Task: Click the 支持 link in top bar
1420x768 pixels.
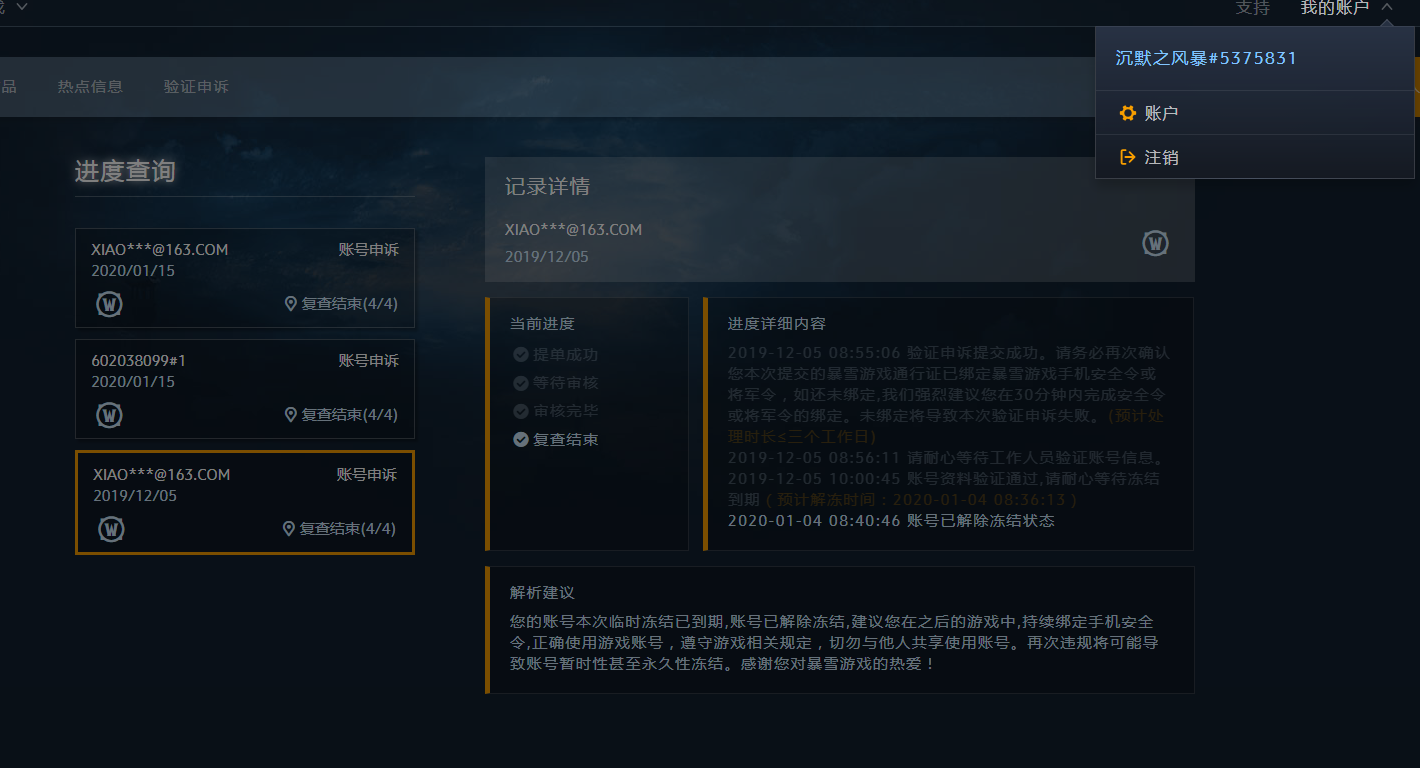Action: click(x=1252, y=8)
